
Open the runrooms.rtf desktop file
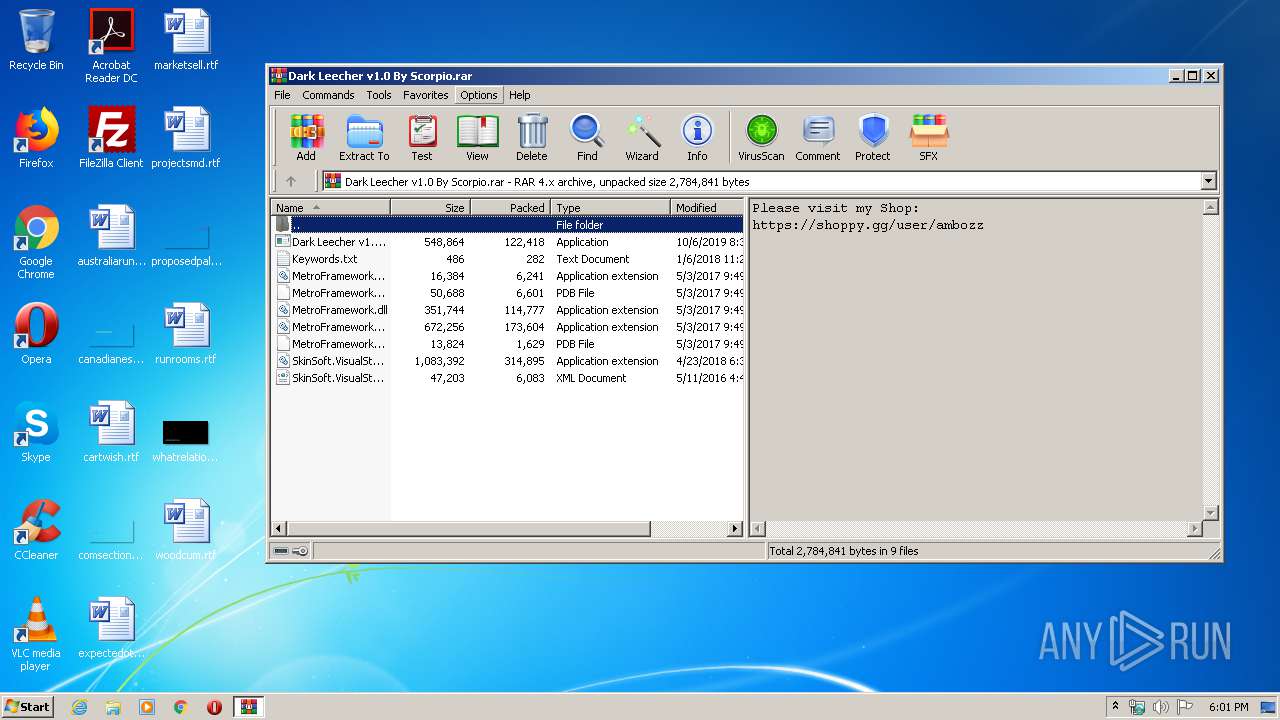pyautogui.click(x=186, y=335)
